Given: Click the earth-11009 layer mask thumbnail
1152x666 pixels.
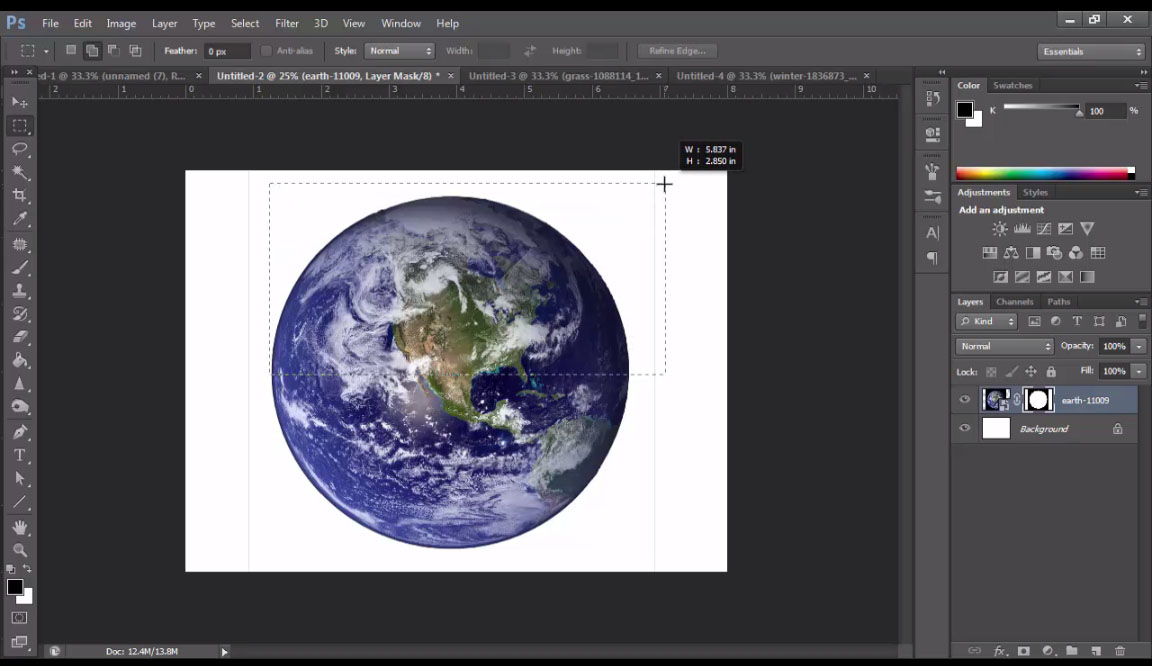Looking at the screenshot, I should [x=1038, y=399].
